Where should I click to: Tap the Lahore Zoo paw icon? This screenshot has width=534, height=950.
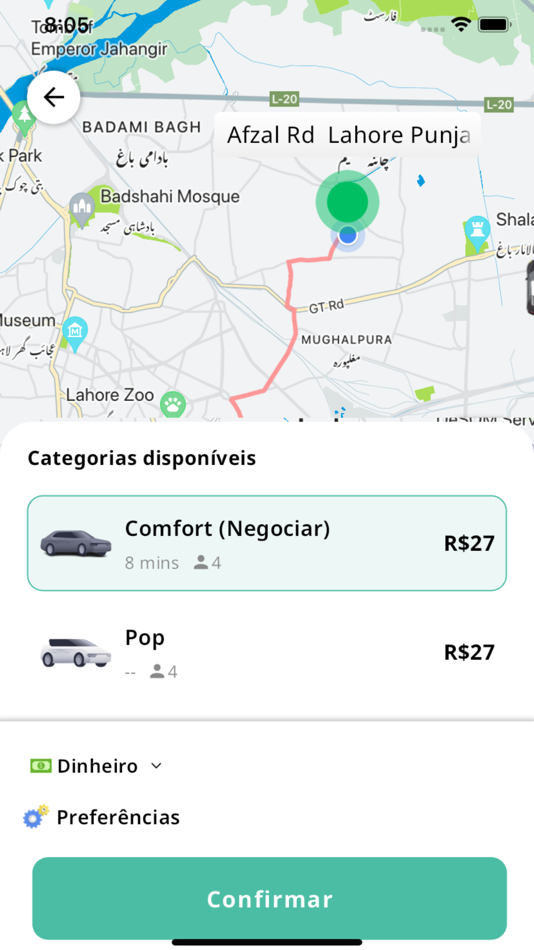coord(173,404)
